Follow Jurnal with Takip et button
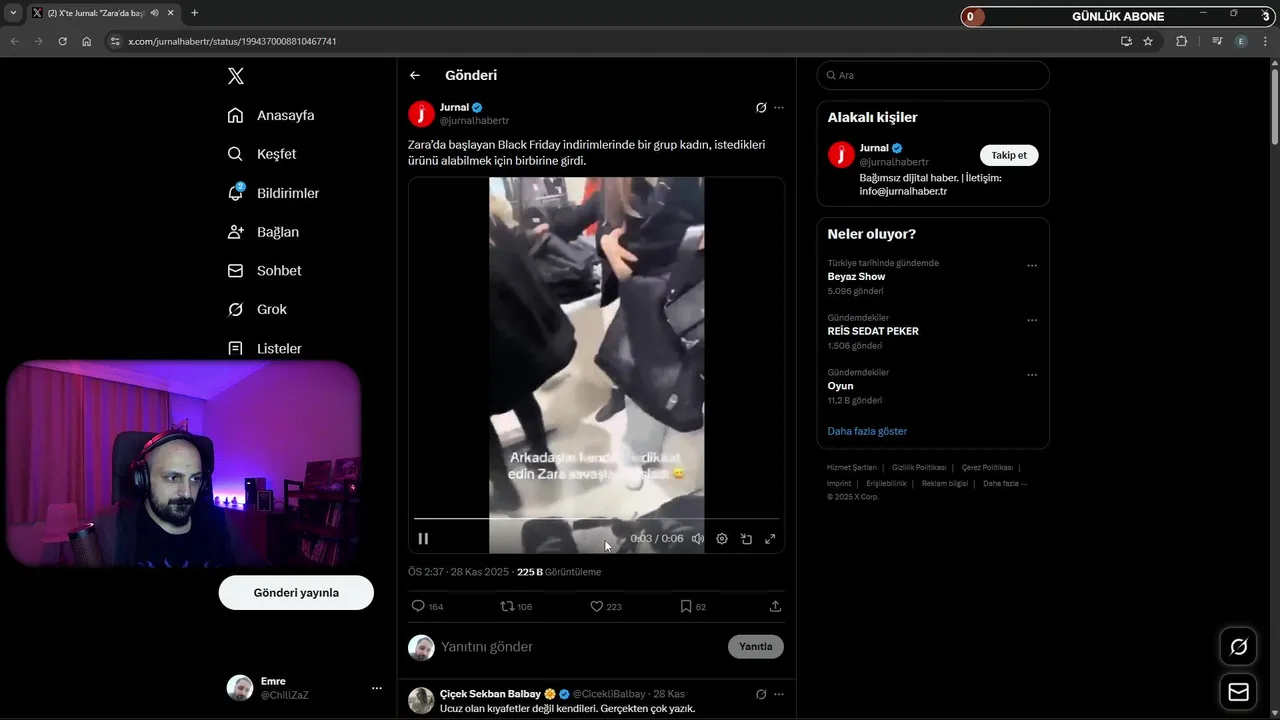The height and width of the screenshot is (720, 1280). 1009,155
